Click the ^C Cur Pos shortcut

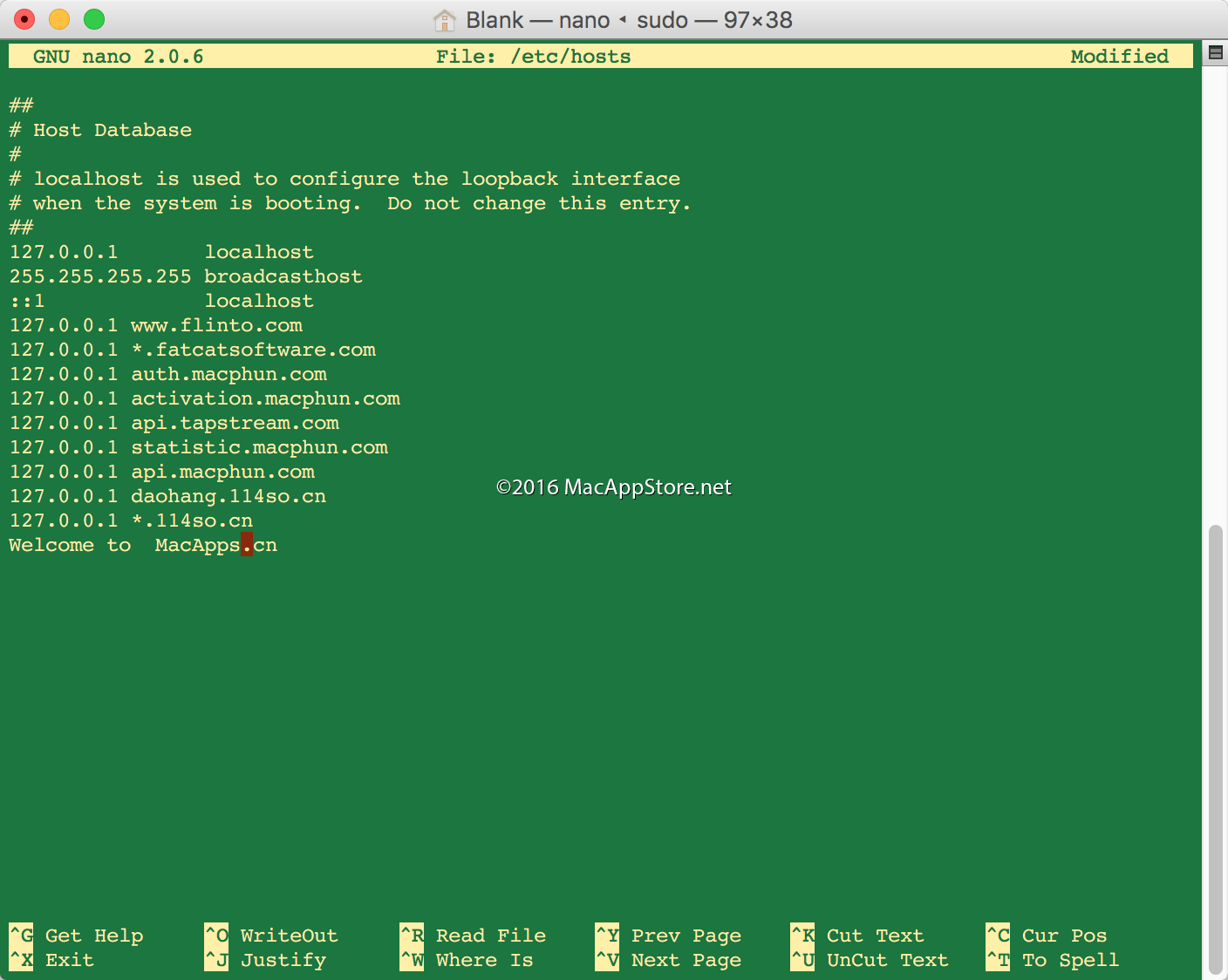1047,936
